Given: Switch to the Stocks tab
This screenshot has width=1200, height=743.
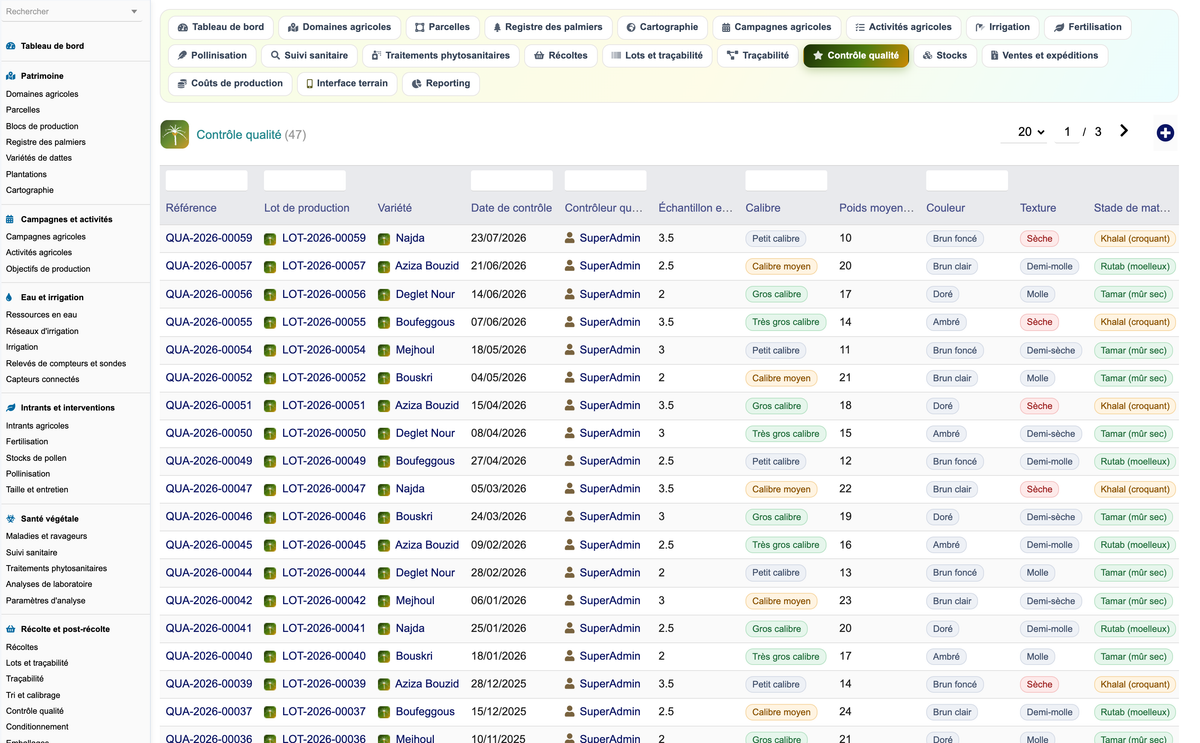Looking at the screenshot, I should pos(945,55).
